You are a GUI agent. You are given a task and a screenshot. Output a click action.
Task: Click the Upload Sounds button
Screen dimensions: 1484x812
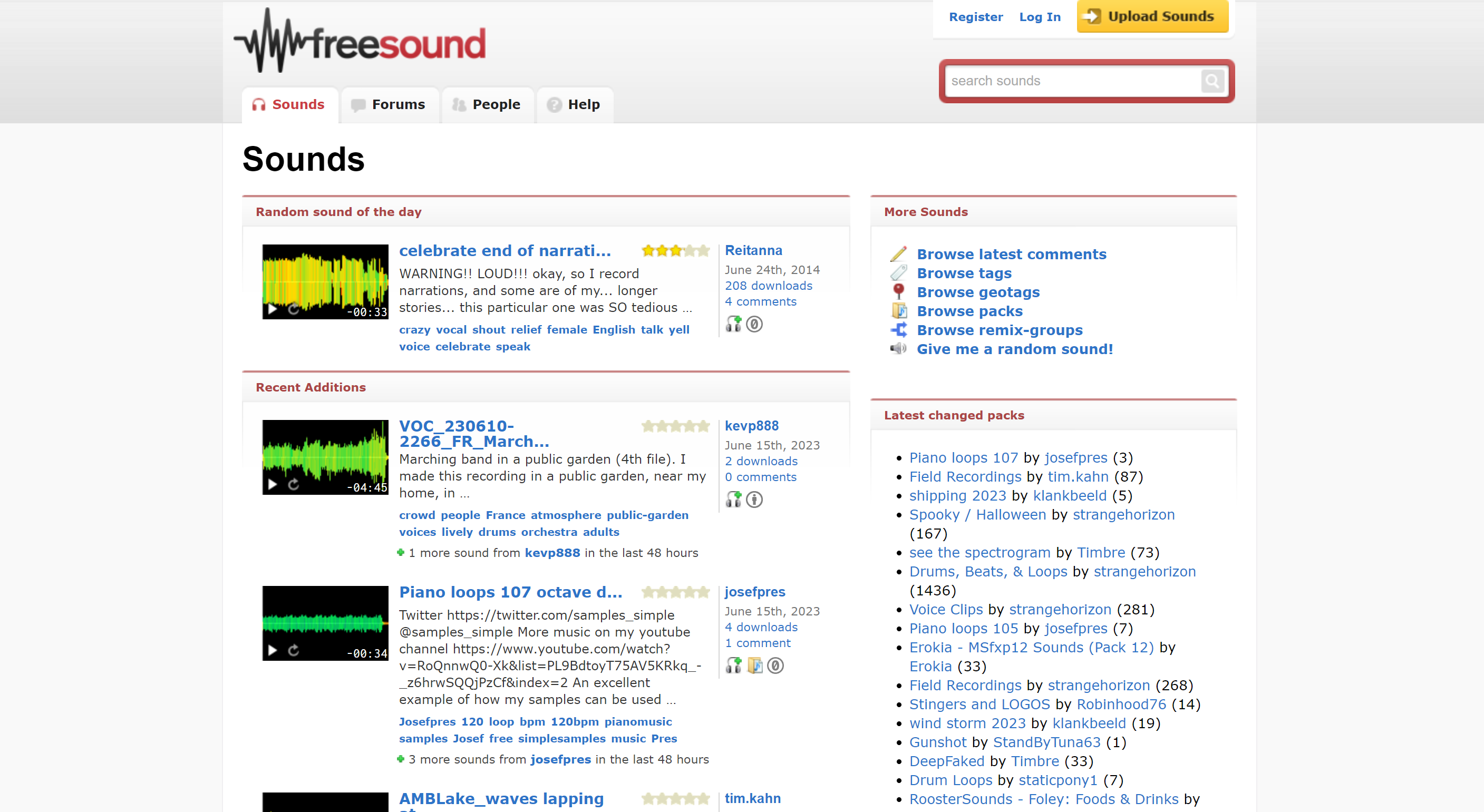pos(1151,16)
